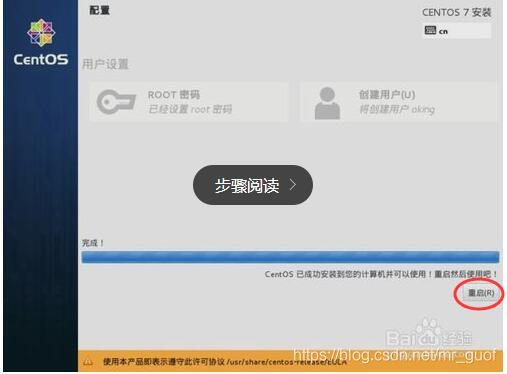The image size is (507, 374).
Task: Click the keyboard layout icon
Action: 430,30
